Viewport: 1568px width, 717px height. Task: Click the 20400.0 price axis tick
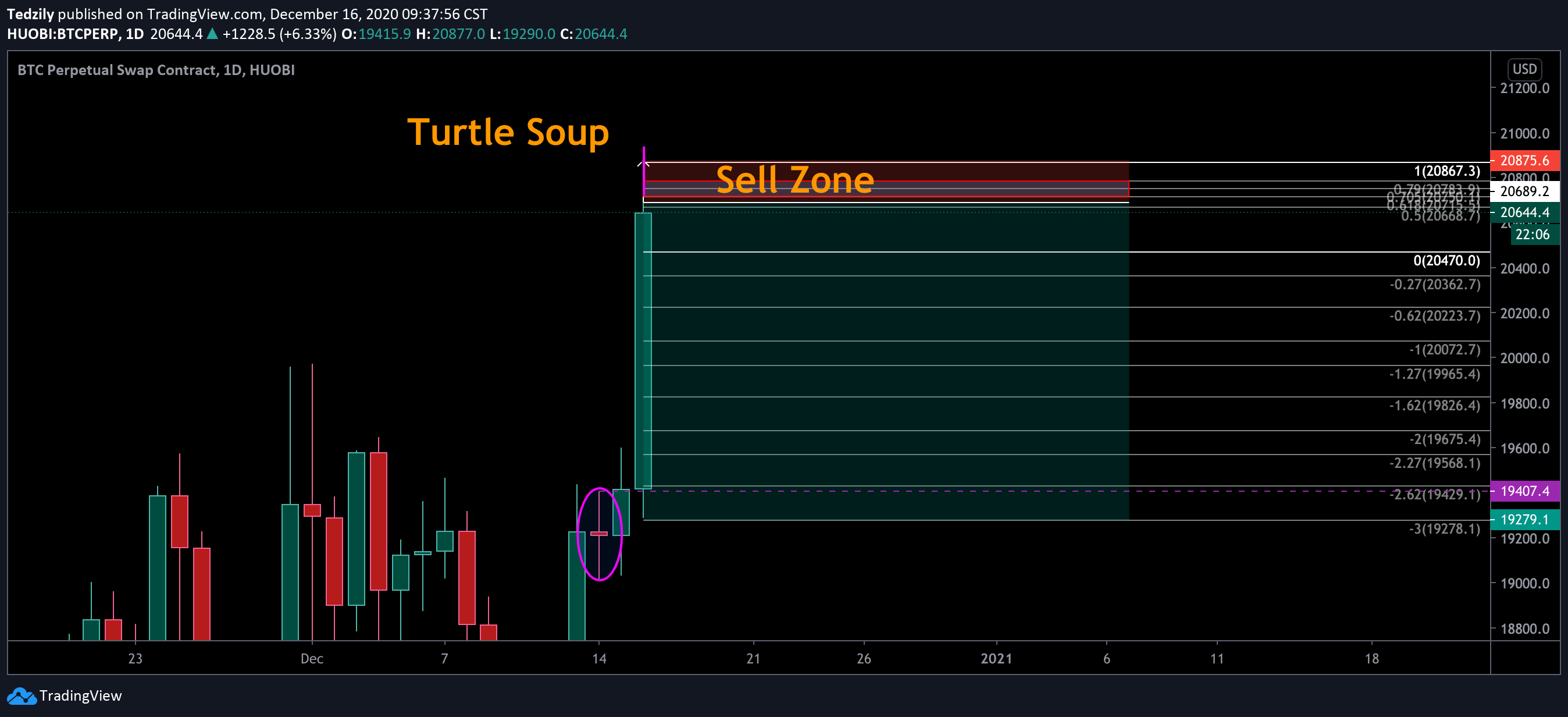(1525, 269)
